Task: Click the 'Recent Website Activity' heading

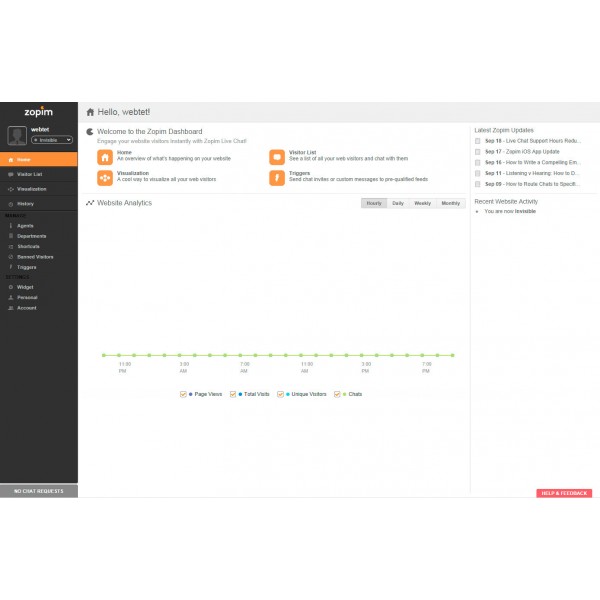Action: point(506,201)
